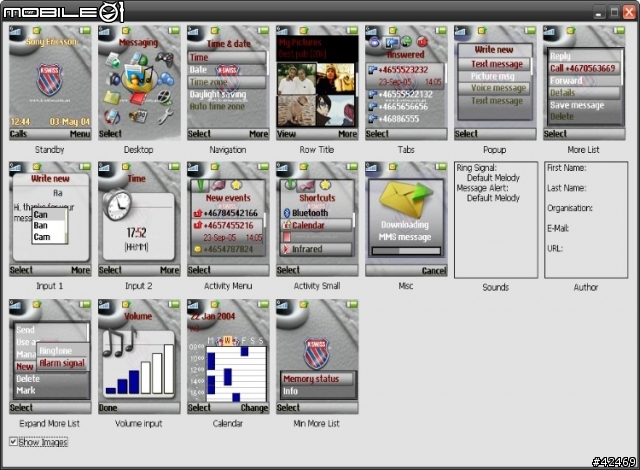Click the signal strength icon in Standby preview
640x470 pixels.
16,31
